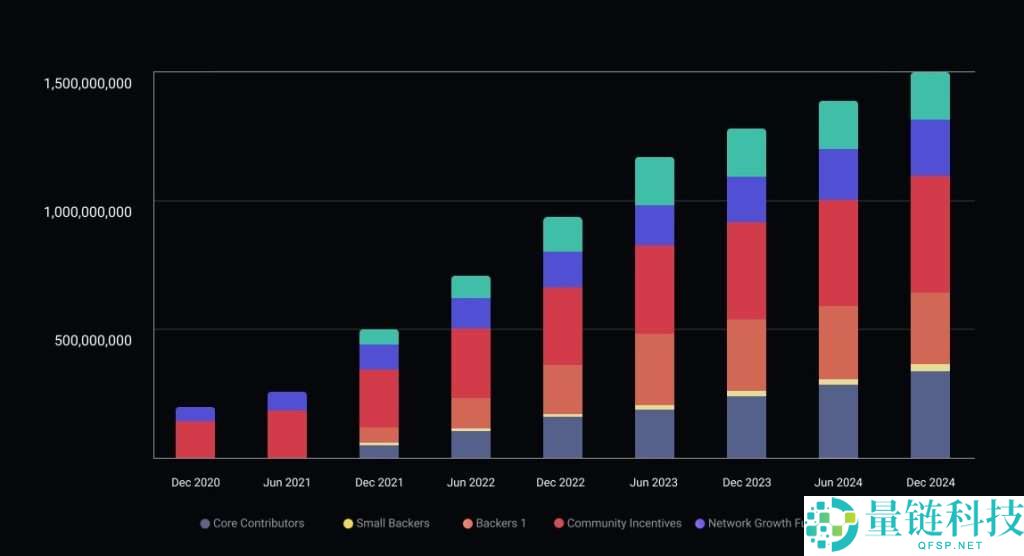Screen dimensions: 1024x556
Task: Select the Dec 2024 x-axis label
Action: [x=930, y=483]
